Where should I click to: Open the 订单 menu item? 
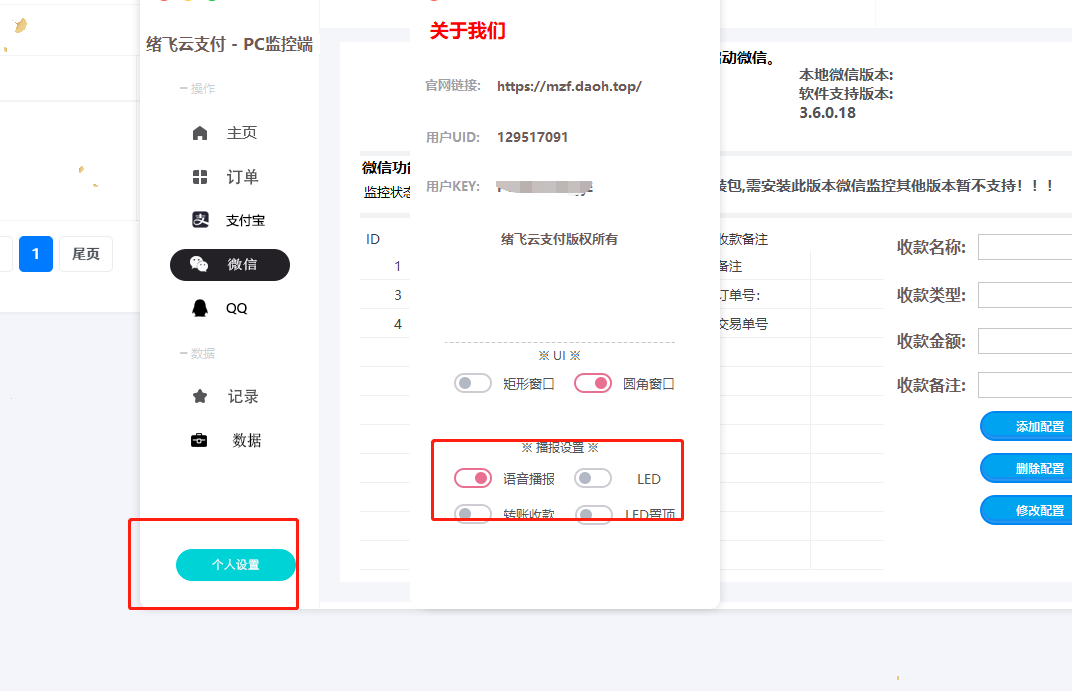coord(242,177)
